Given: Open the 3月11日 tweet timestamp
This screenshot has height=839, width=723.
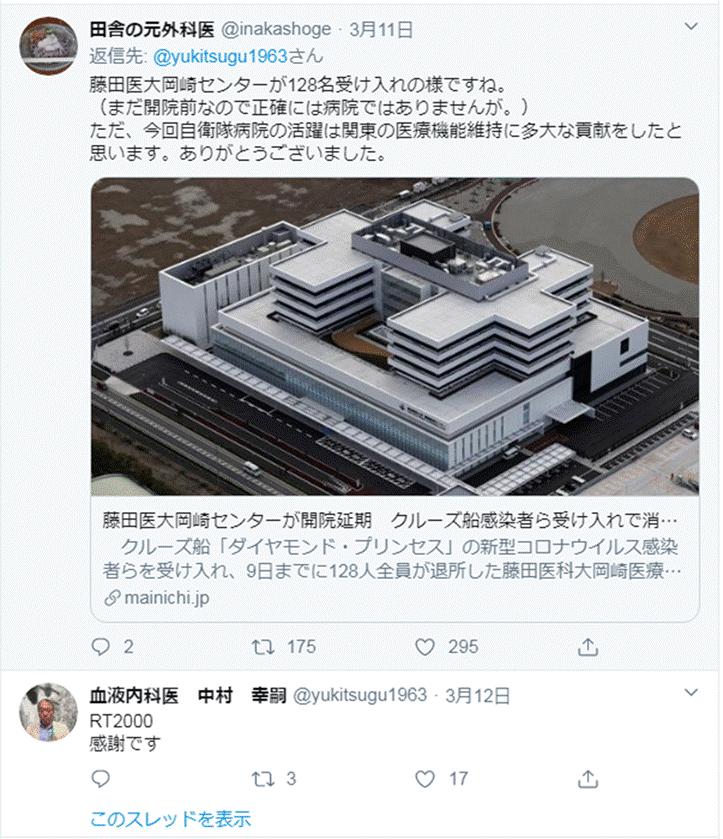Looking at the screenshot, I should pyautogui.click(x=381, y=29).
